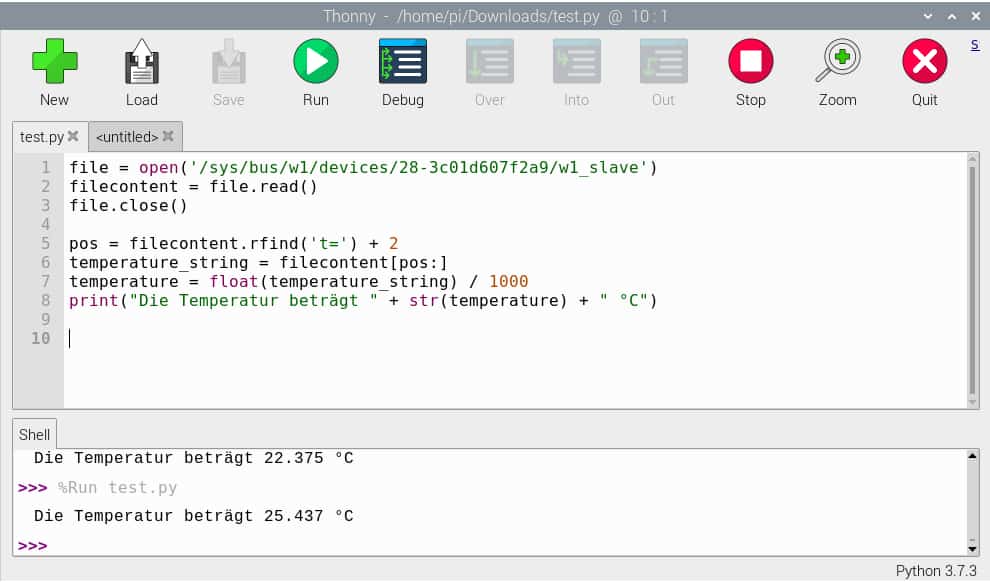990x583 pixels.
Task: Place cursor on empty line 10
Action: 515,339
